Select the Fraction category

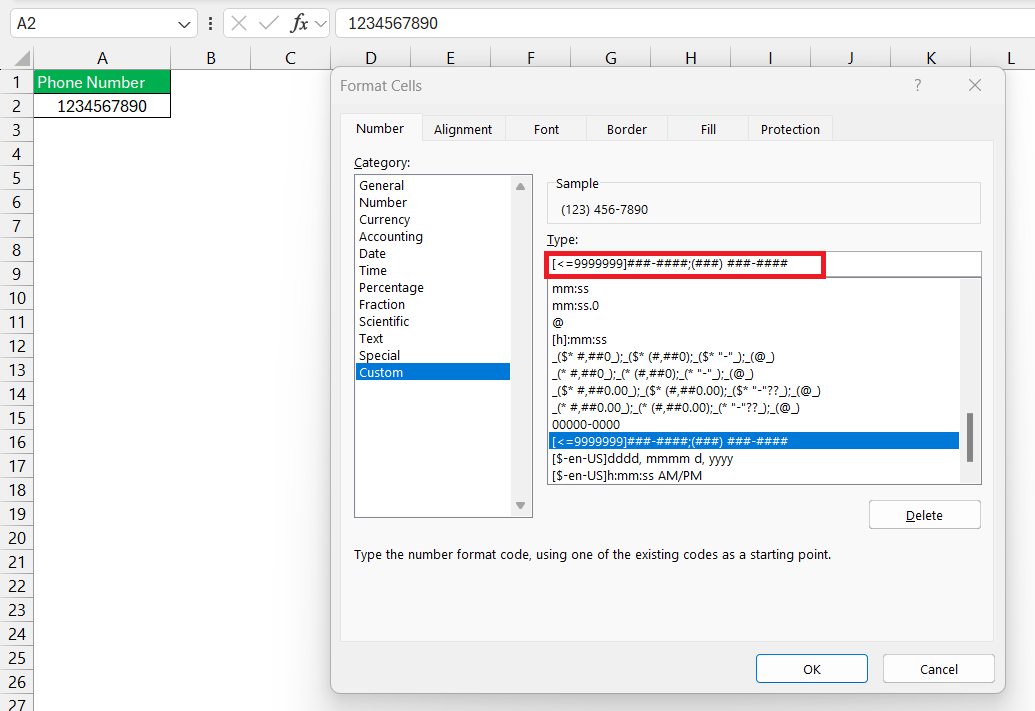[x=432, y=304]
